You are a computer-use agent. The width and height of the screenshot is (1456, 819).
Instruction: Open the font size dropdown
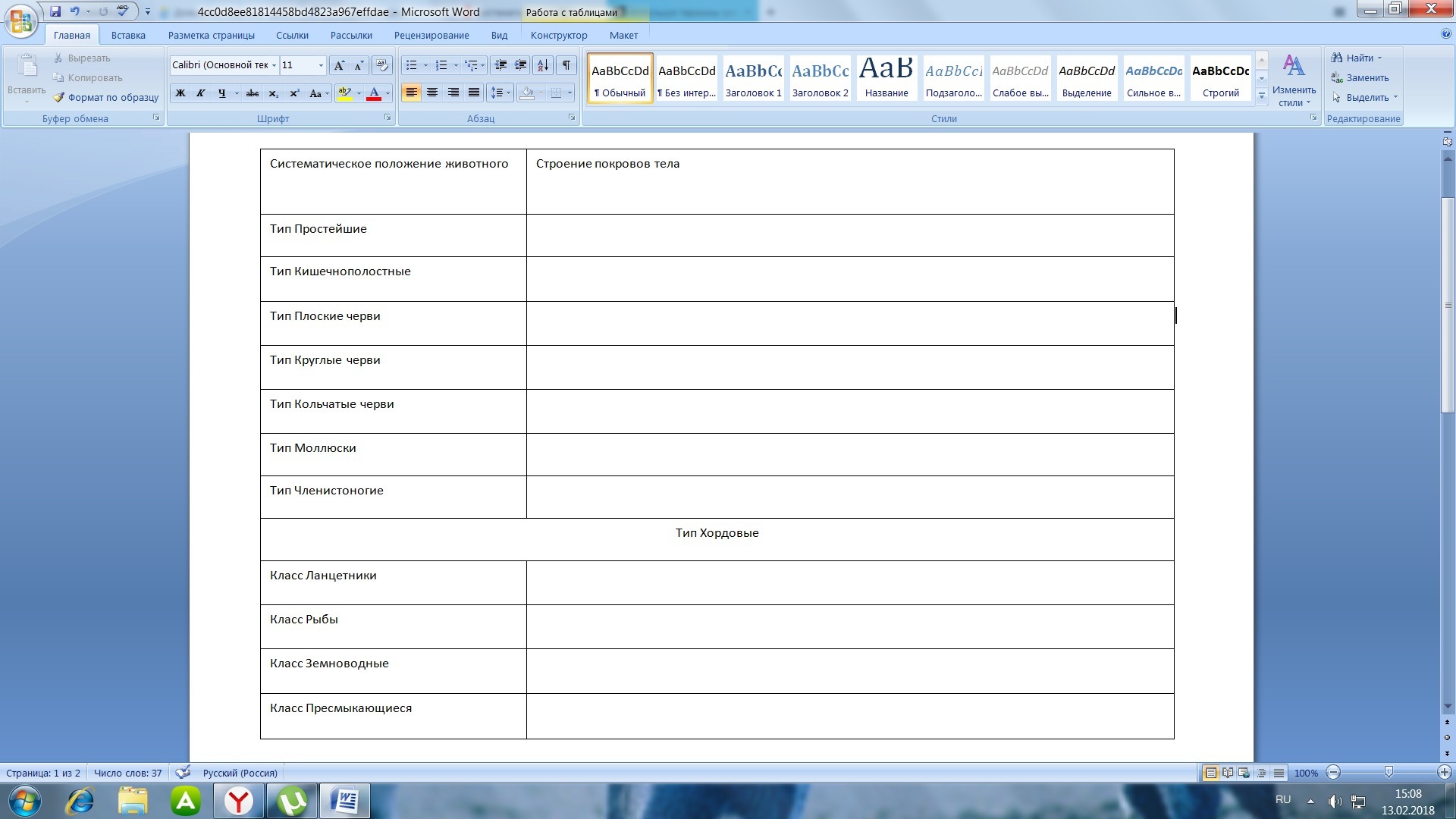(321, 65)
